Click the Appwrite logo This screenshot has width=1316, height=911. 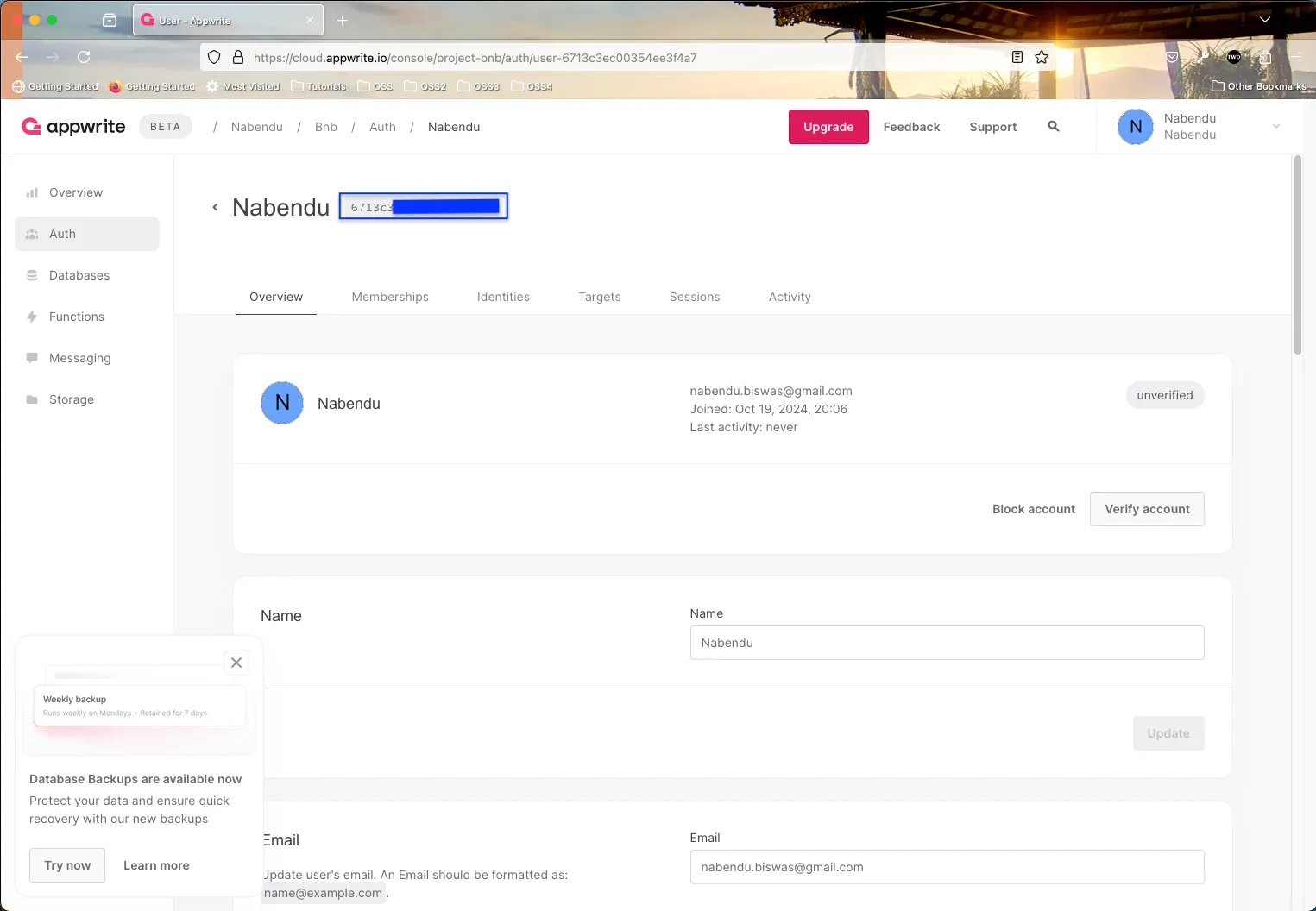[x=73, y=127]
